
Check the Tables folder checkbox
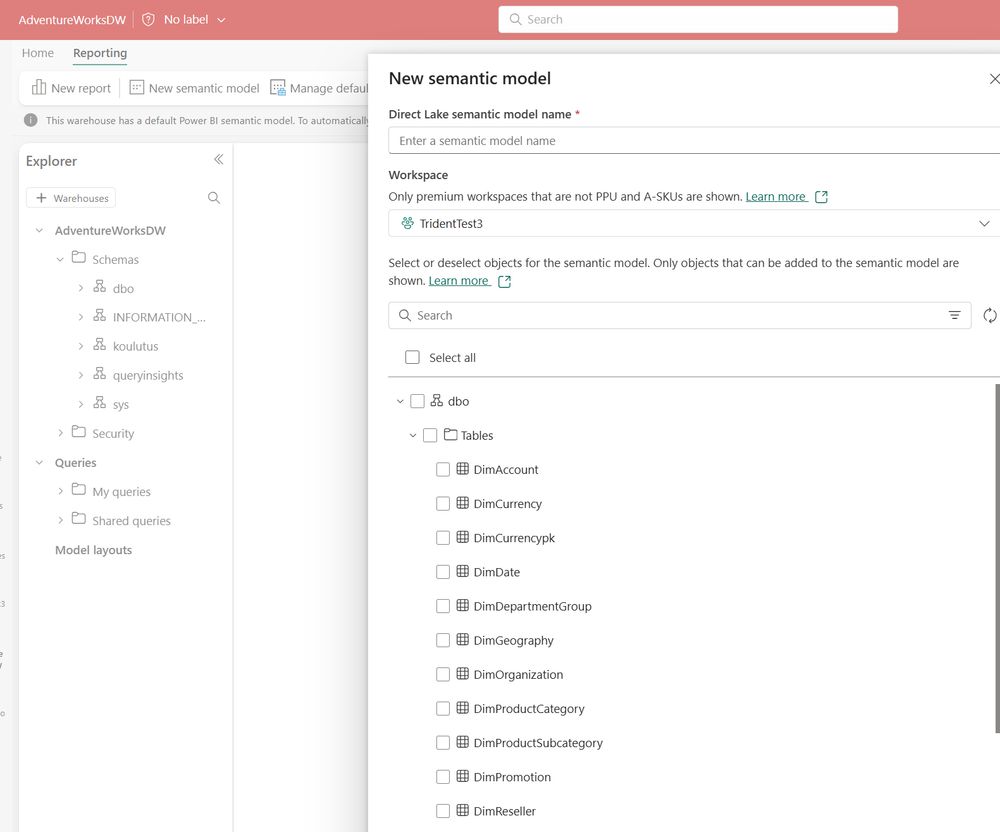430,435
